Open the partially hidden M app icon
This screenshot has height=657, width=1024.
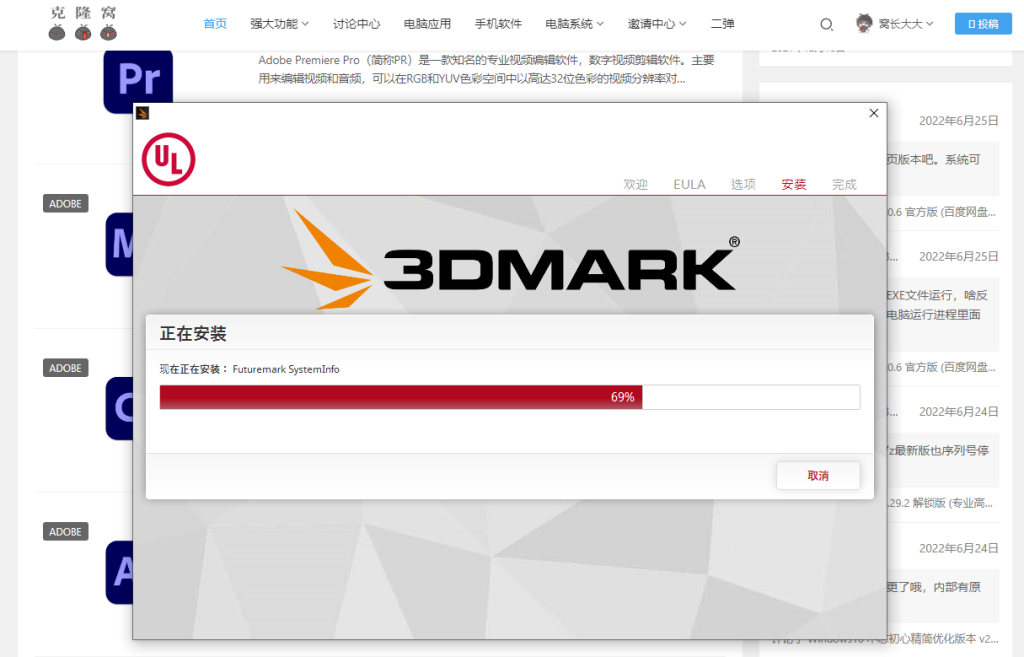[120, 244]
